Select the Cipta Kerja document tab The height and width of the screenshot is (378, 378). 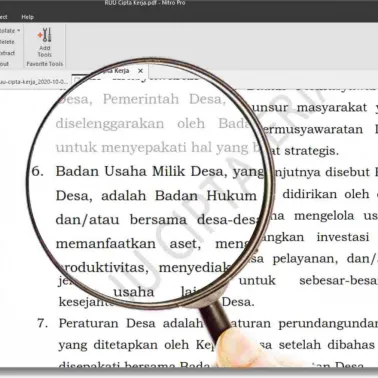(x=114, y=71)
